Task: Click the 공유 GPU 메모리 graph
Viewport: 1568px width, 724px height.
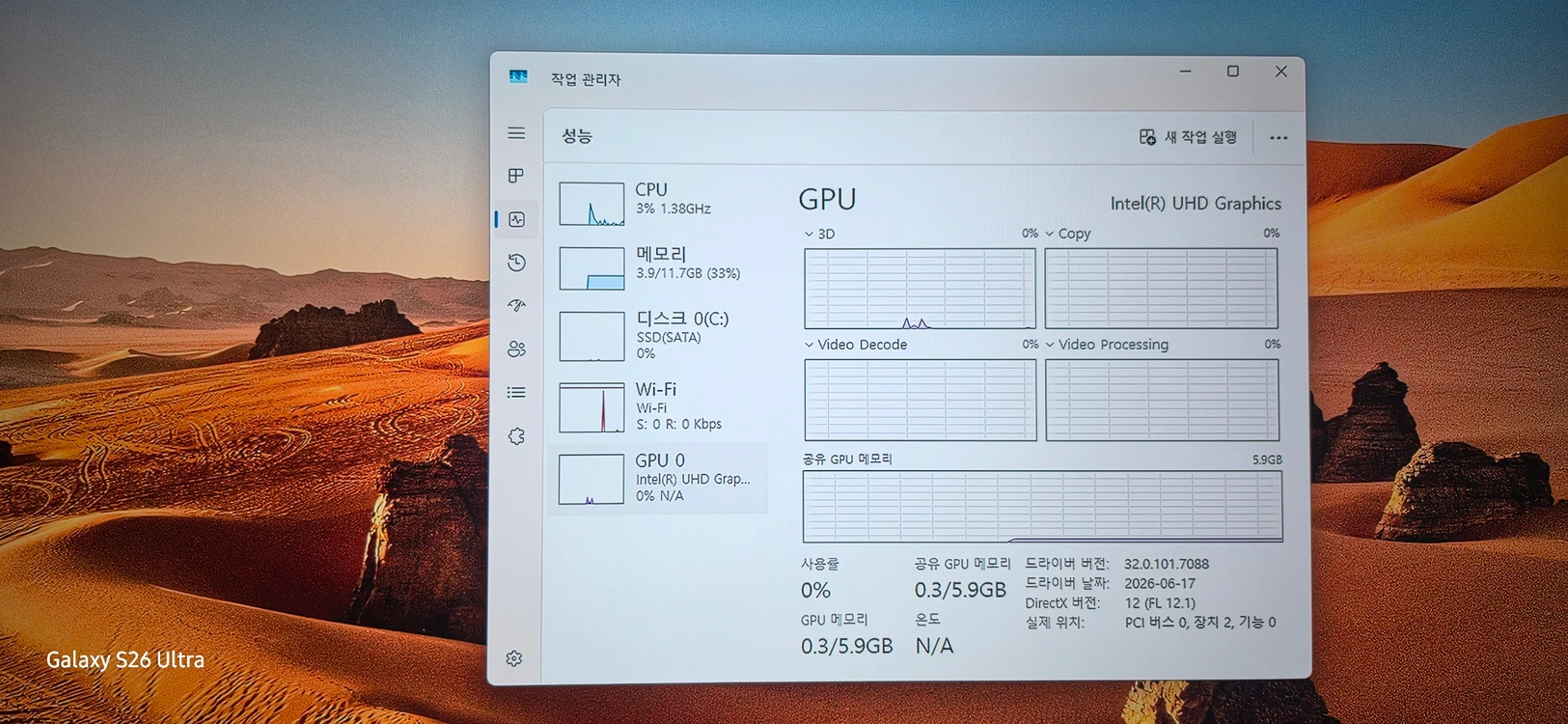Action: coord(1043,507)
